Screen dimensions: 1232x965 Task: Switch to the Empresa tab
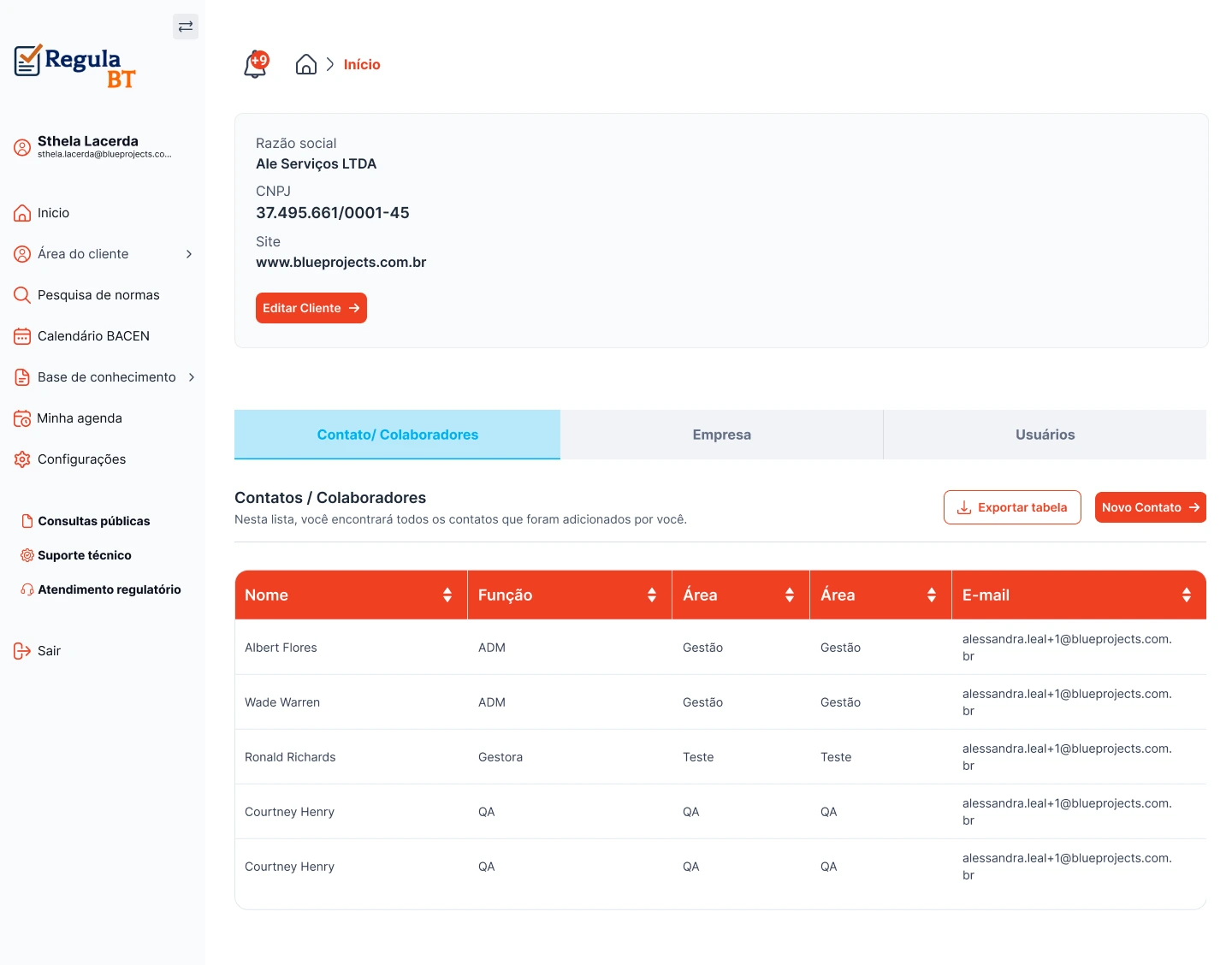pyautogui.click(x=721, y=435)
